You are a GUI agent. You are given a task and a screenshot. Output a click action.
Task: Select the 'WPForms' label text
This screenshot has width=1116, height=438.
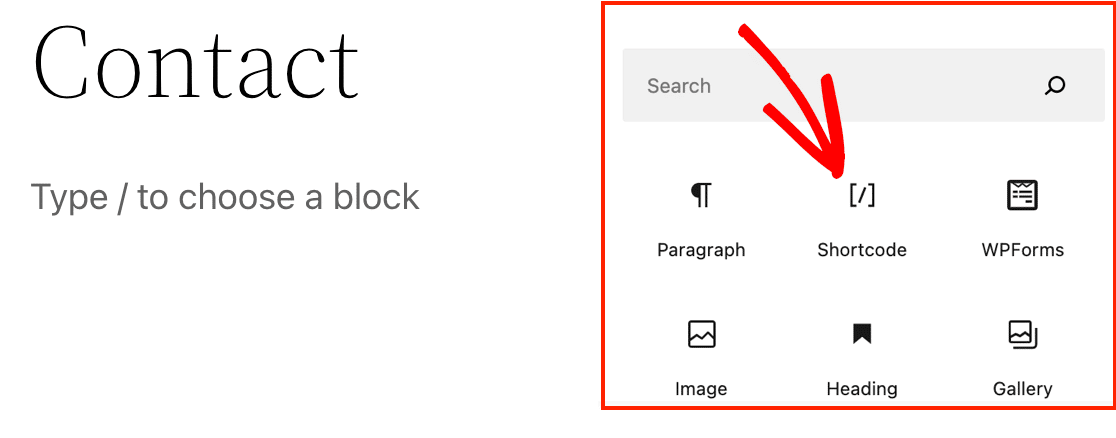click(1022, 250)
